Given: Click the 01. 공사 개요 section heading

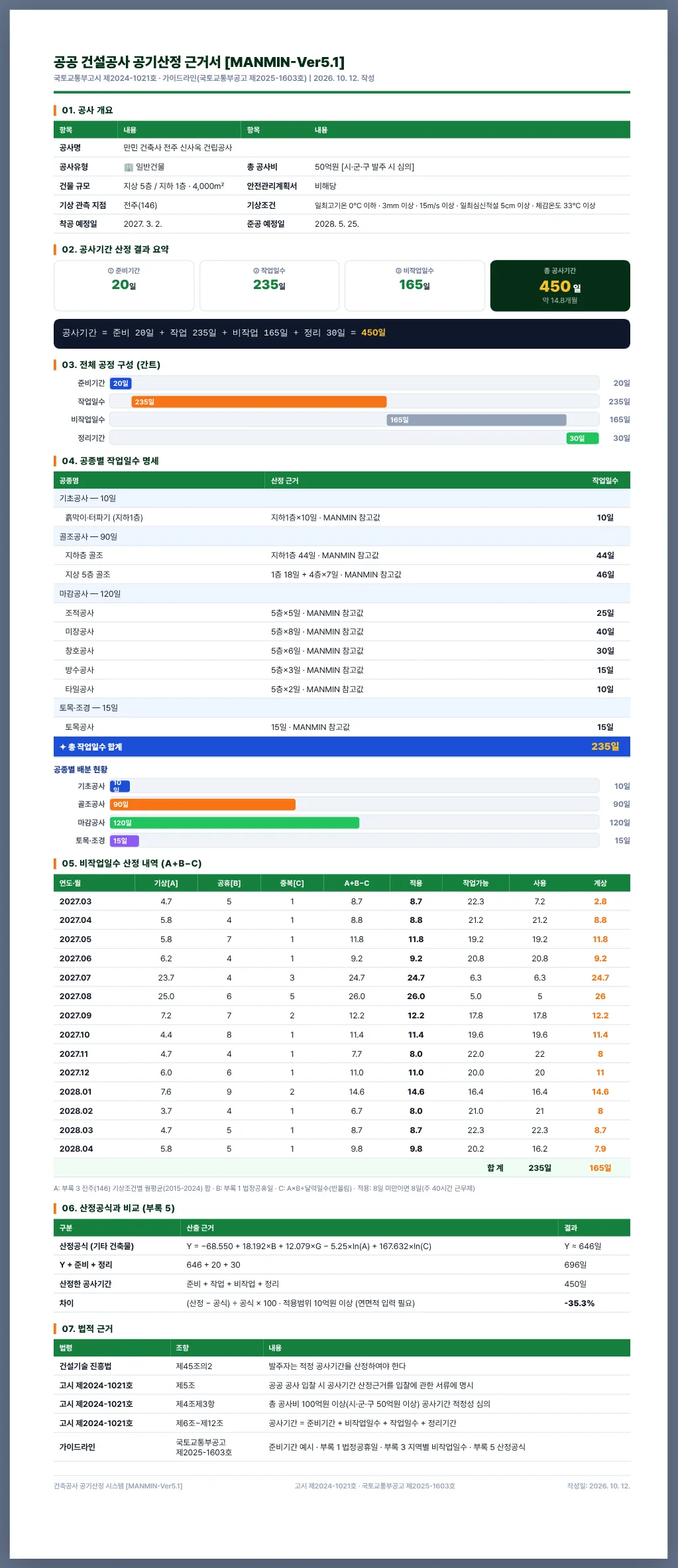Looking at the screenshot, I should pos(87,110).
